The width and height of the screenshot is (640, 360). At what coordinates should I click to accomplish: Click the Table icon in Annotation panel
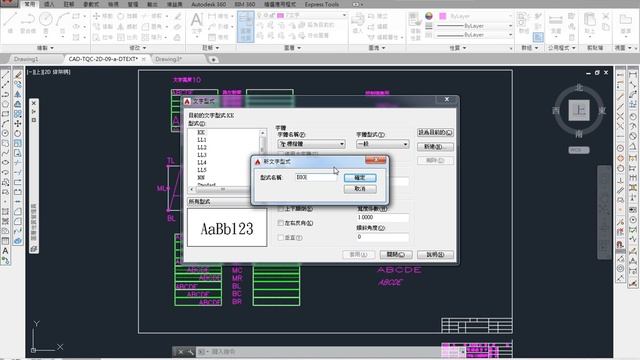coord(212,37)
